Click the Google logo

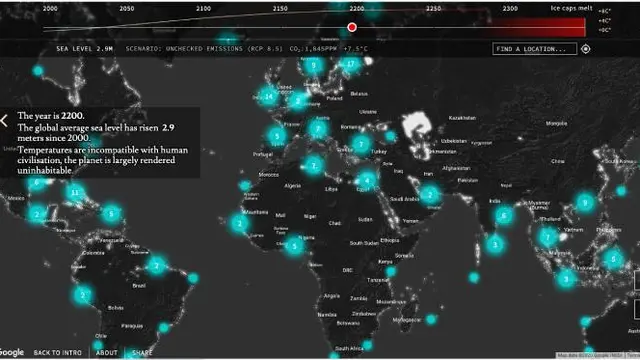[x=12, y=352]
